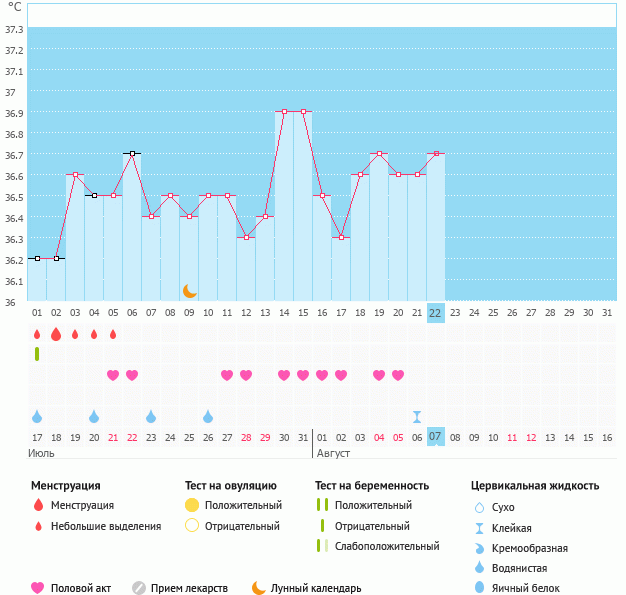The image size is (626, 595).
Task: Select the highlighted date 07 in August
Action: (x=435, y=437)
